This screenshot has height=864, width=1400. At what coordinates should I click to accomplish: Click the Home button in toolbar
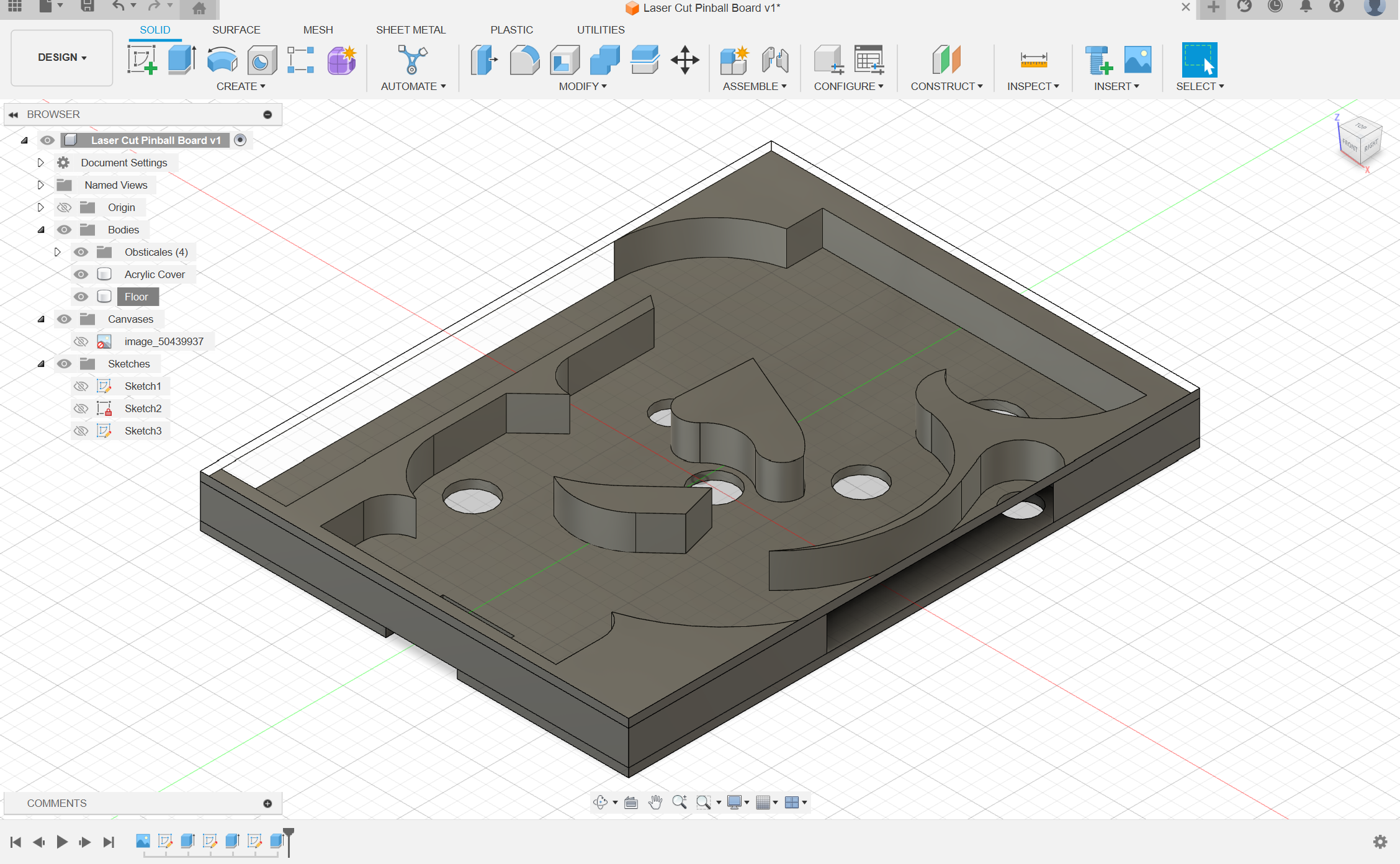coord(198,8)
